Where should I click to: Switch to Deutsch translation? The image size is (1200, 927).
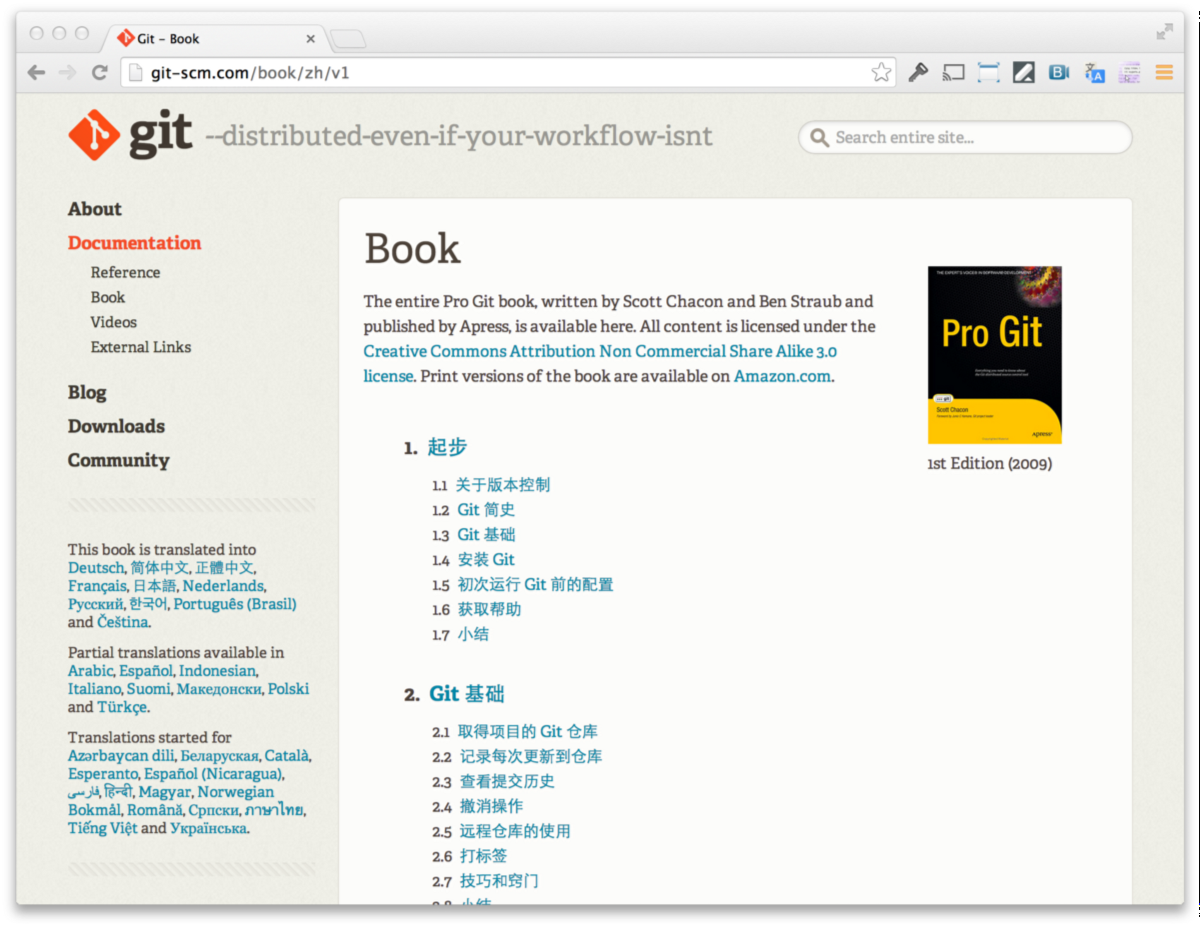[x=96, y=568]
